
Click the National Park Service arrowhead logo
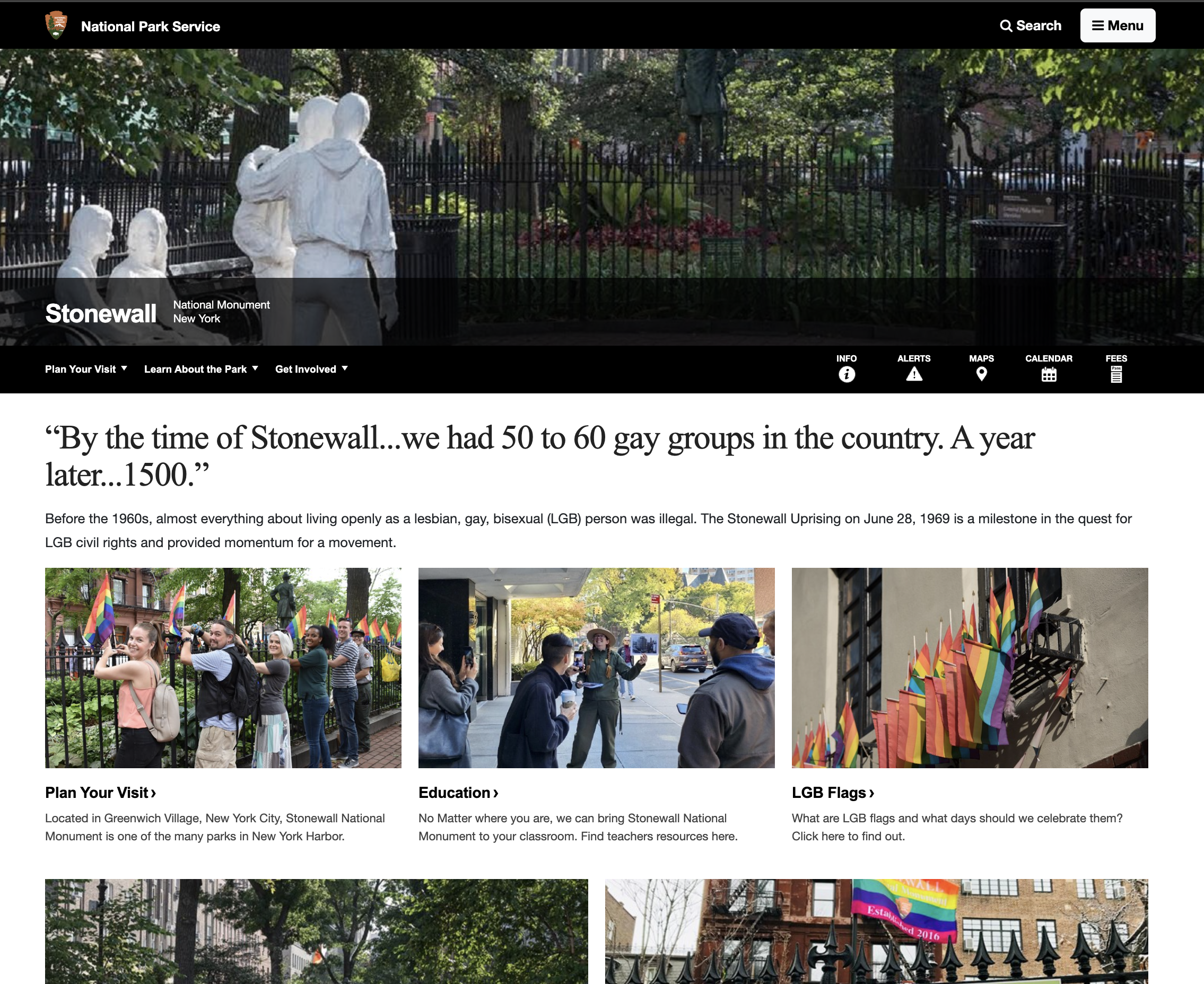pyautogui.click(x=56, y=25)
